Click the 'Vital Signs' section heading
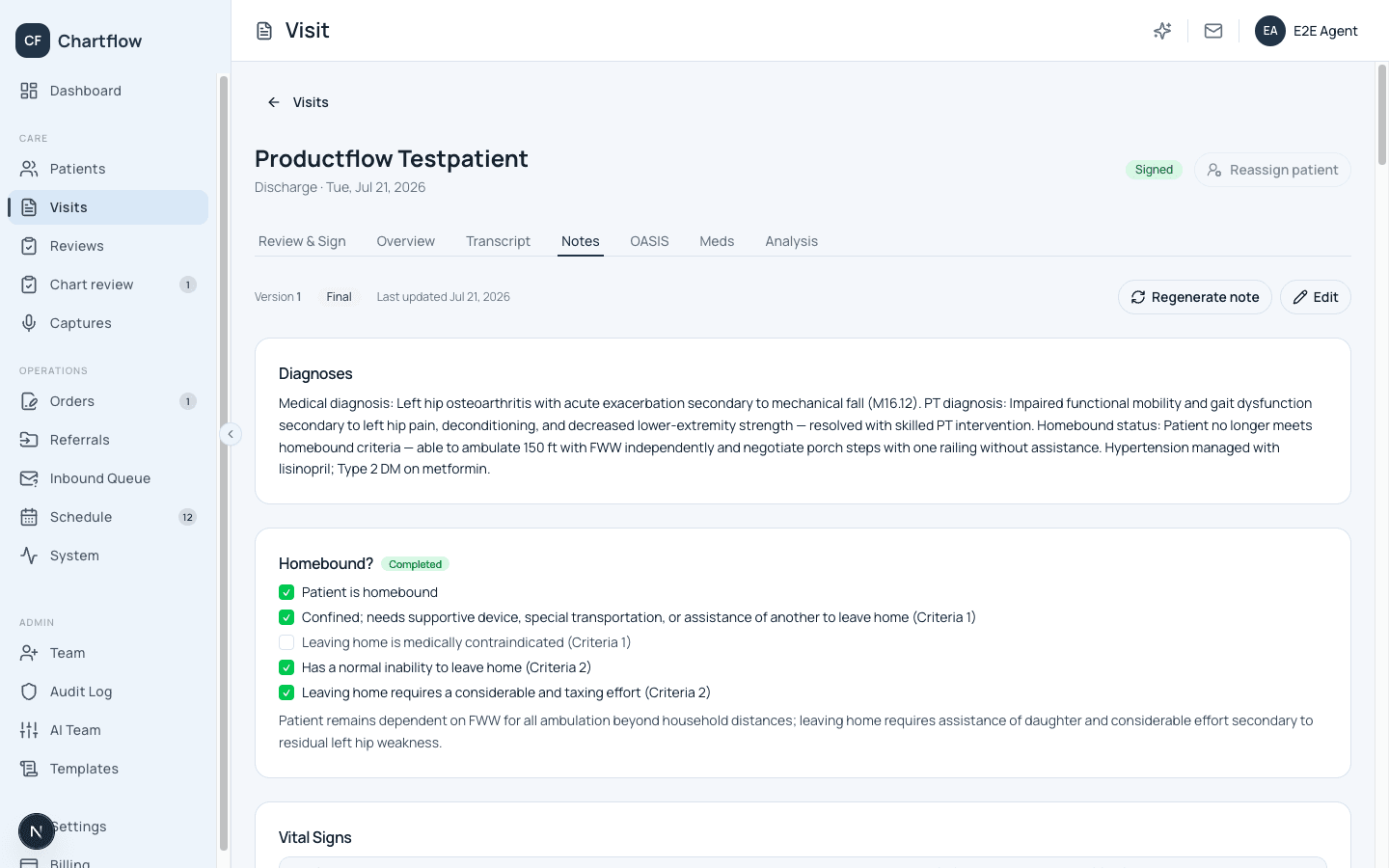1389x868 pixels. coord(315,837)
